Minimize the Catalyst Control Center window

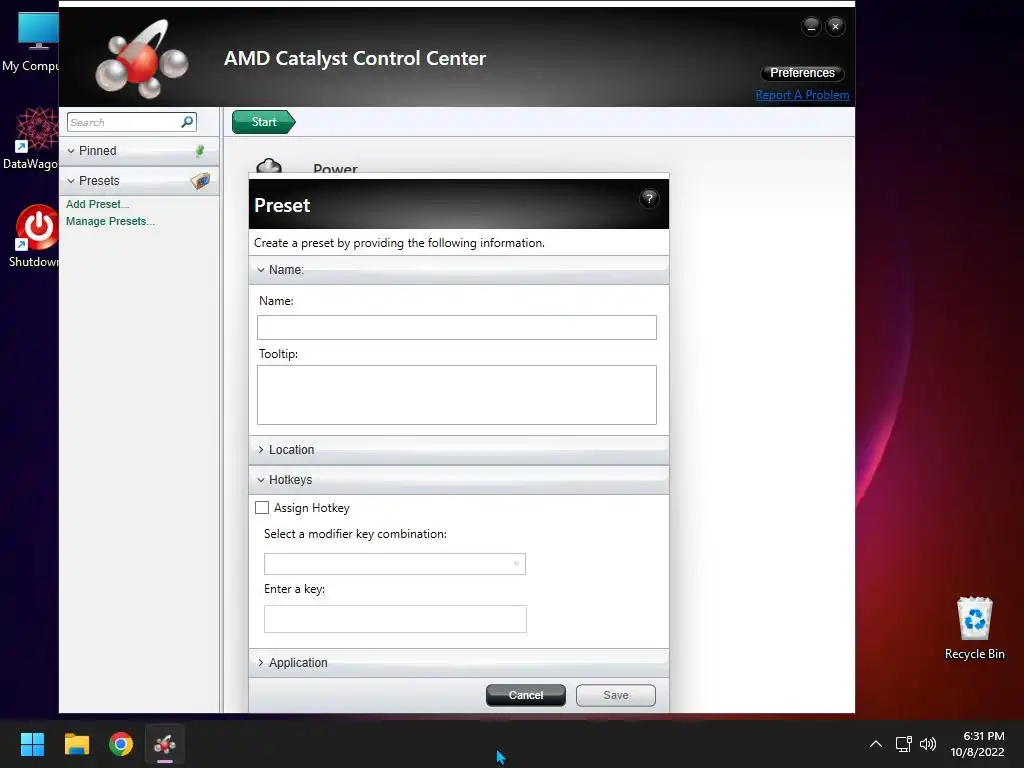point(811,27)
